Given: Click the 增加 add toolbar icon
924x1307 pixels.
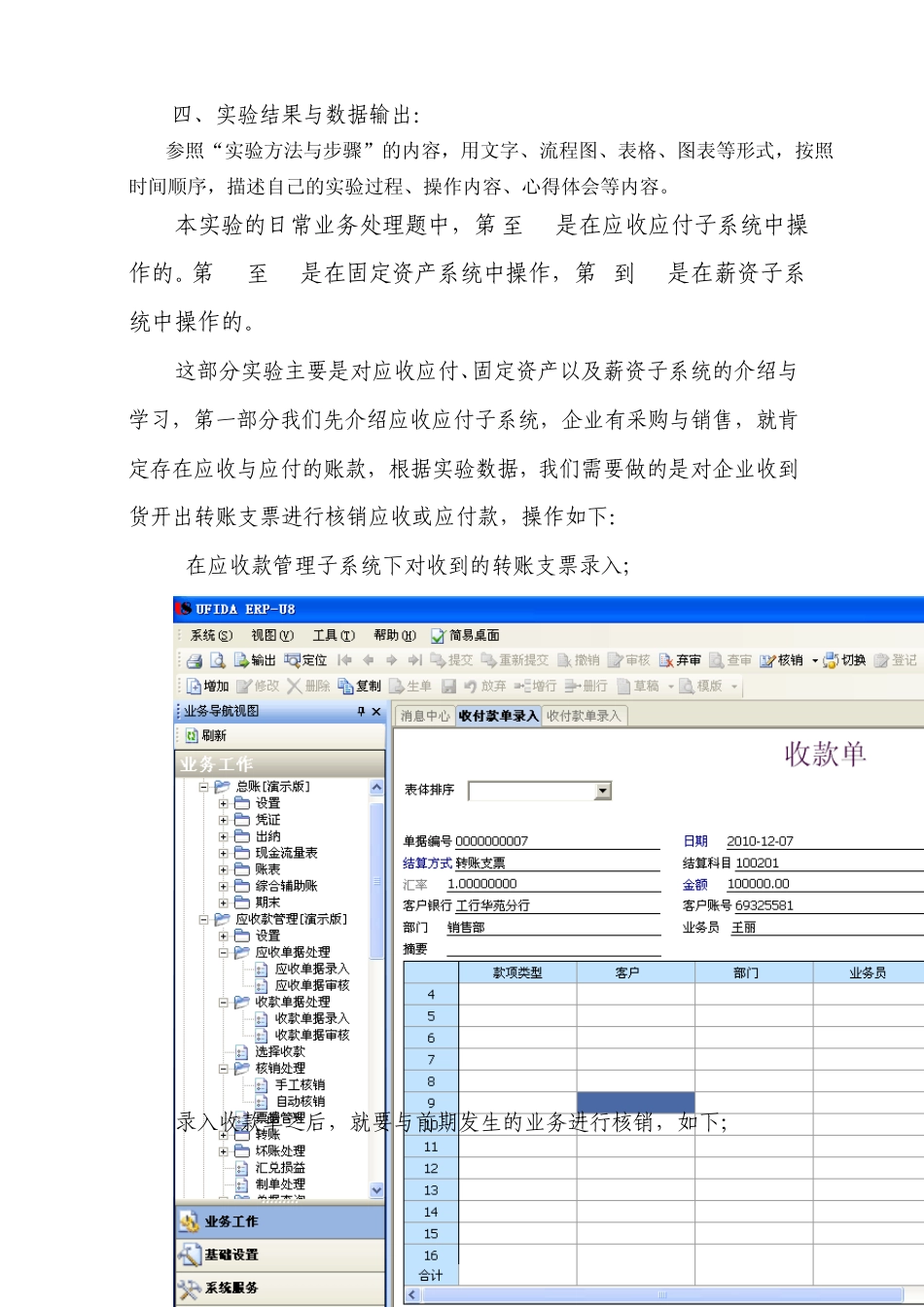Looking at the screenshot, I should [x=207, y=686].
